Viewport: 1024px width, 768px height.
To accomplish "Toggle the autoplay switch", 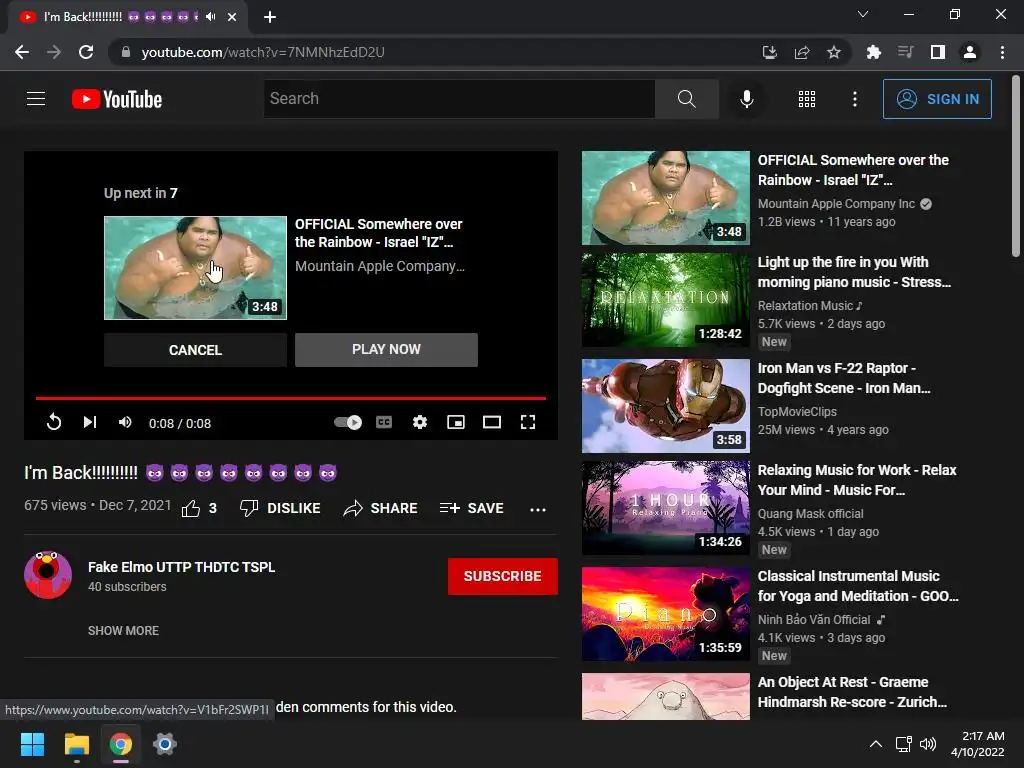I will coord(347,423).
